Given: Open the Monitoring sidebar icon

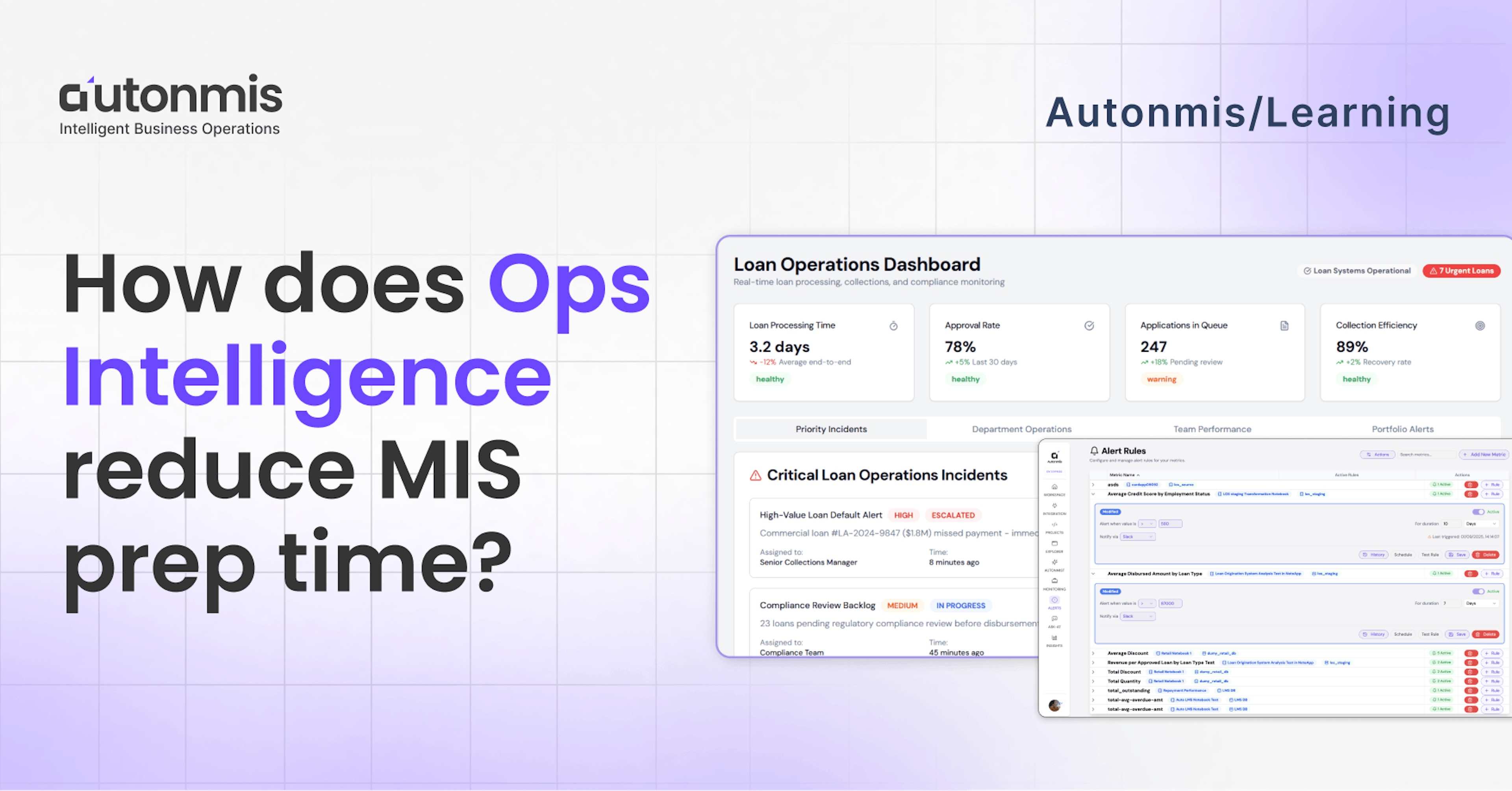Looking at the screenshot, I should pyautogui.click(x=1054, y=581).
